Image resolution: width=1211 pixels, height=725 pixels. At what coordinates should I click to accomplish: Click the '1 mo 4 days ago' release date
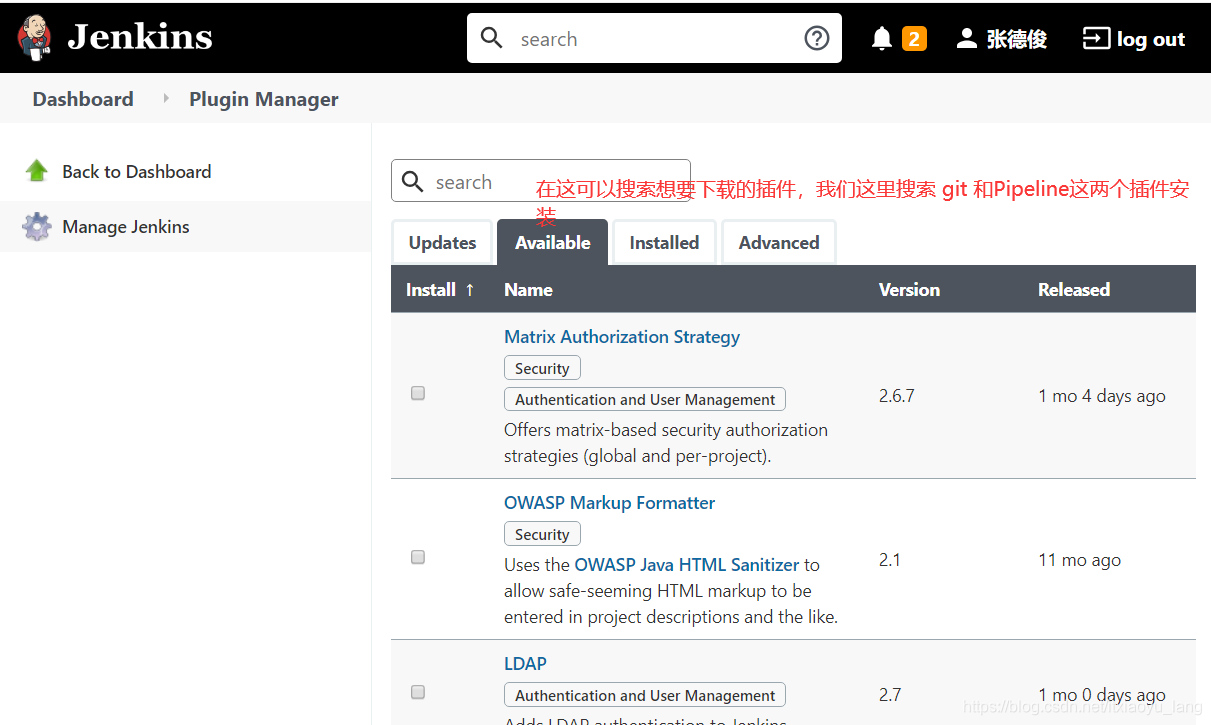[1102, 396]
